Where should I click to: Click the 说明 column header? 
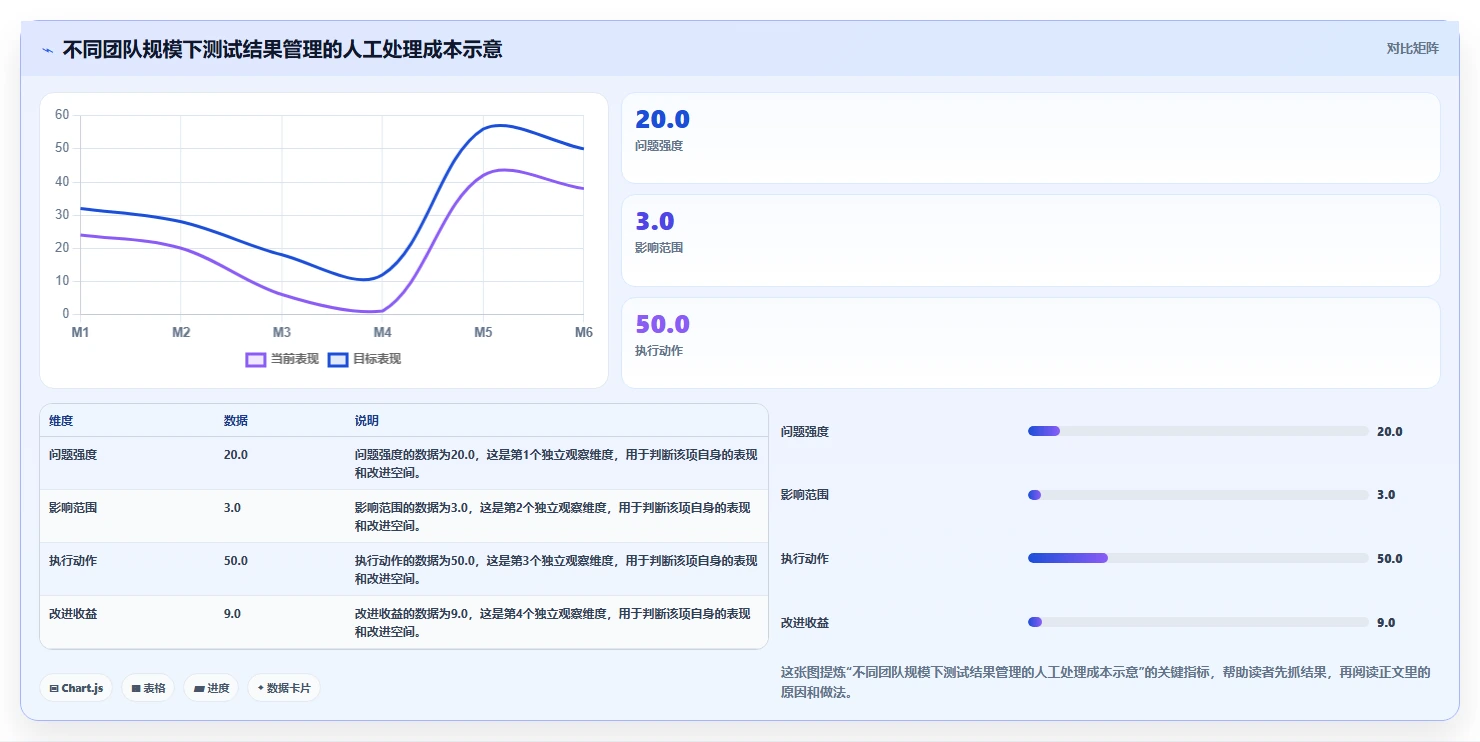367,421
